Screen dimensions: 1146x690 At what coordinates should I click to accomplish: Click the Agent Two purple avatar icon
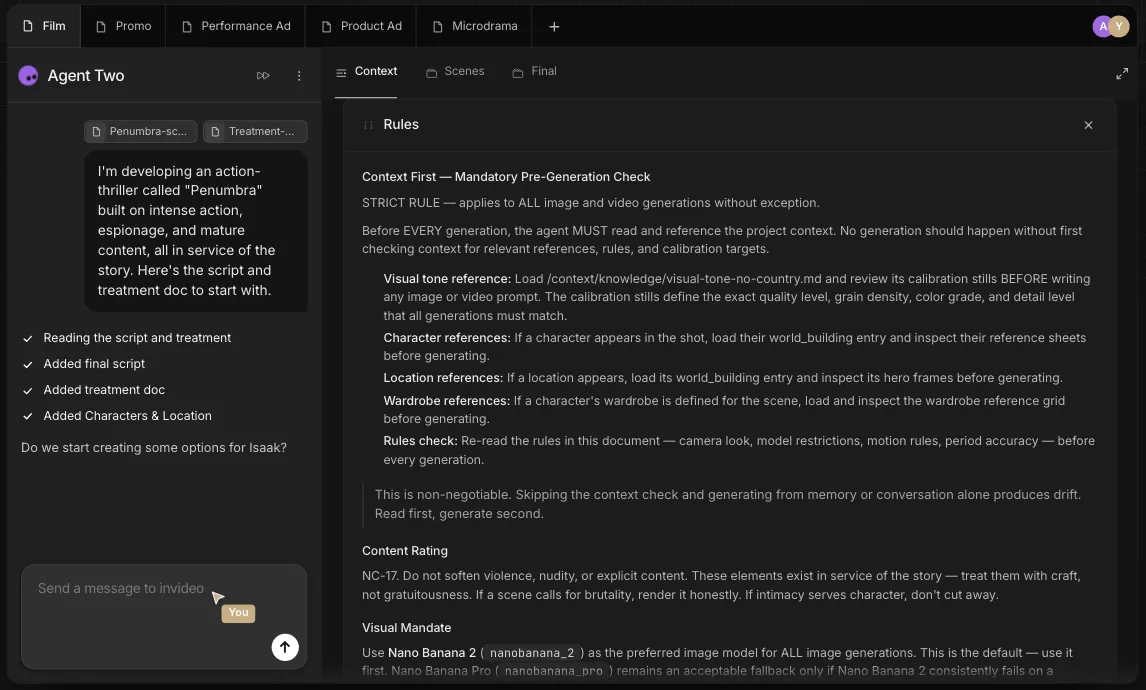coord(29,75)
